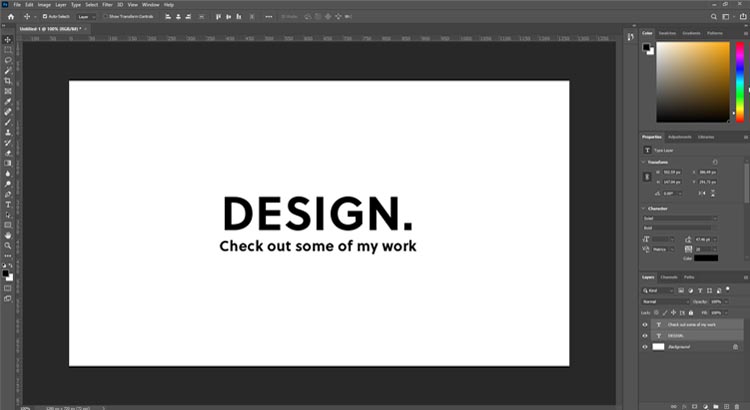Choose the Horizontal Type tool
Screen dimensions: 750x410
pos(8,204)
